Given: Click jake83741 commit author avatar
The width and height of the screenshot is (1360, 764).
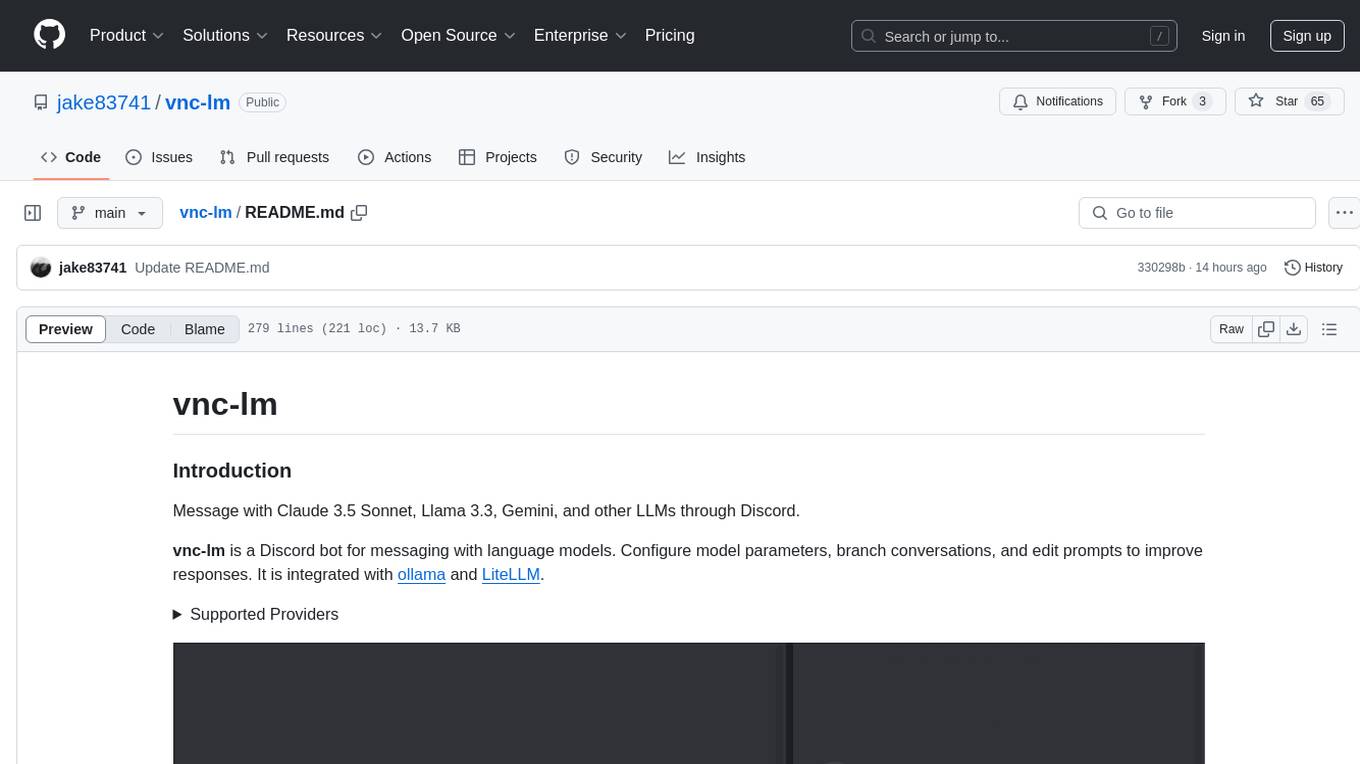Looking at the screenshot, I should [x=41, y=268].
